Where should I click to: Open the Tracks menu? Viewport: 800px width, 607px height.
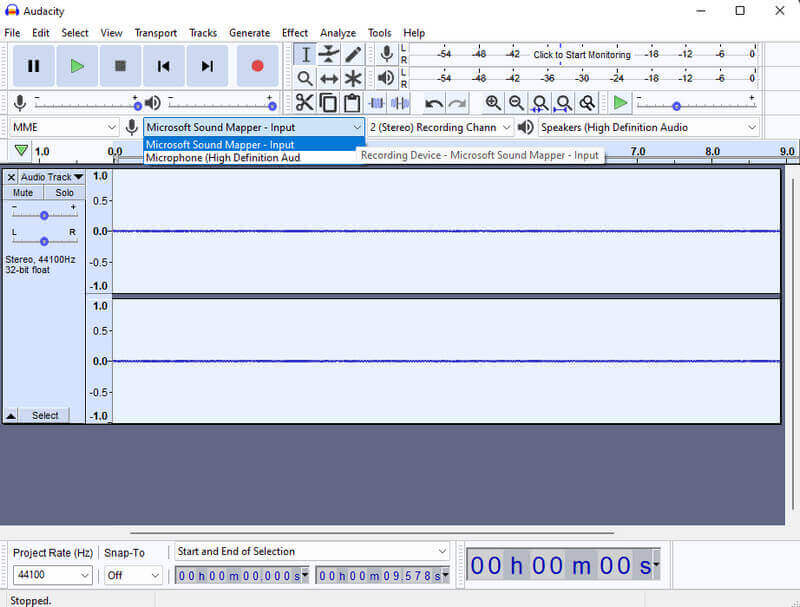[203, 33]
